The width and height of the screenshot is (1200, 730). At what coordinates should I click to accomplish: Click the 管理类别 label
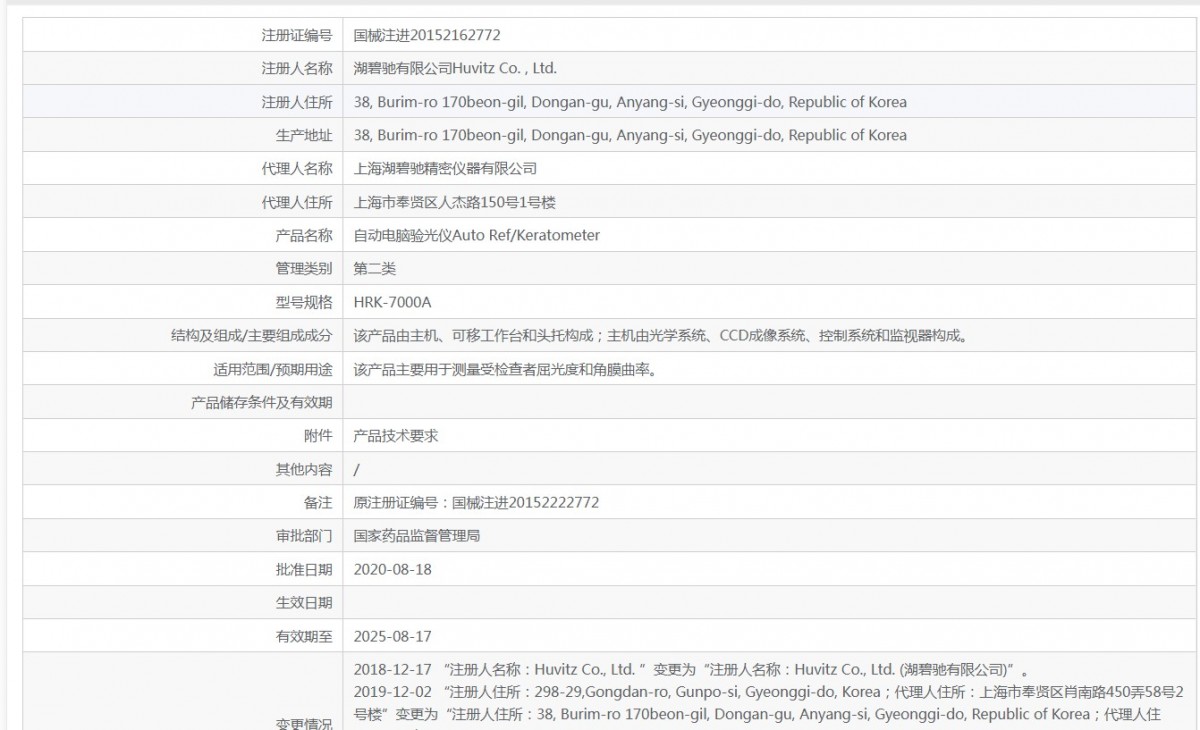coord(304,269)
